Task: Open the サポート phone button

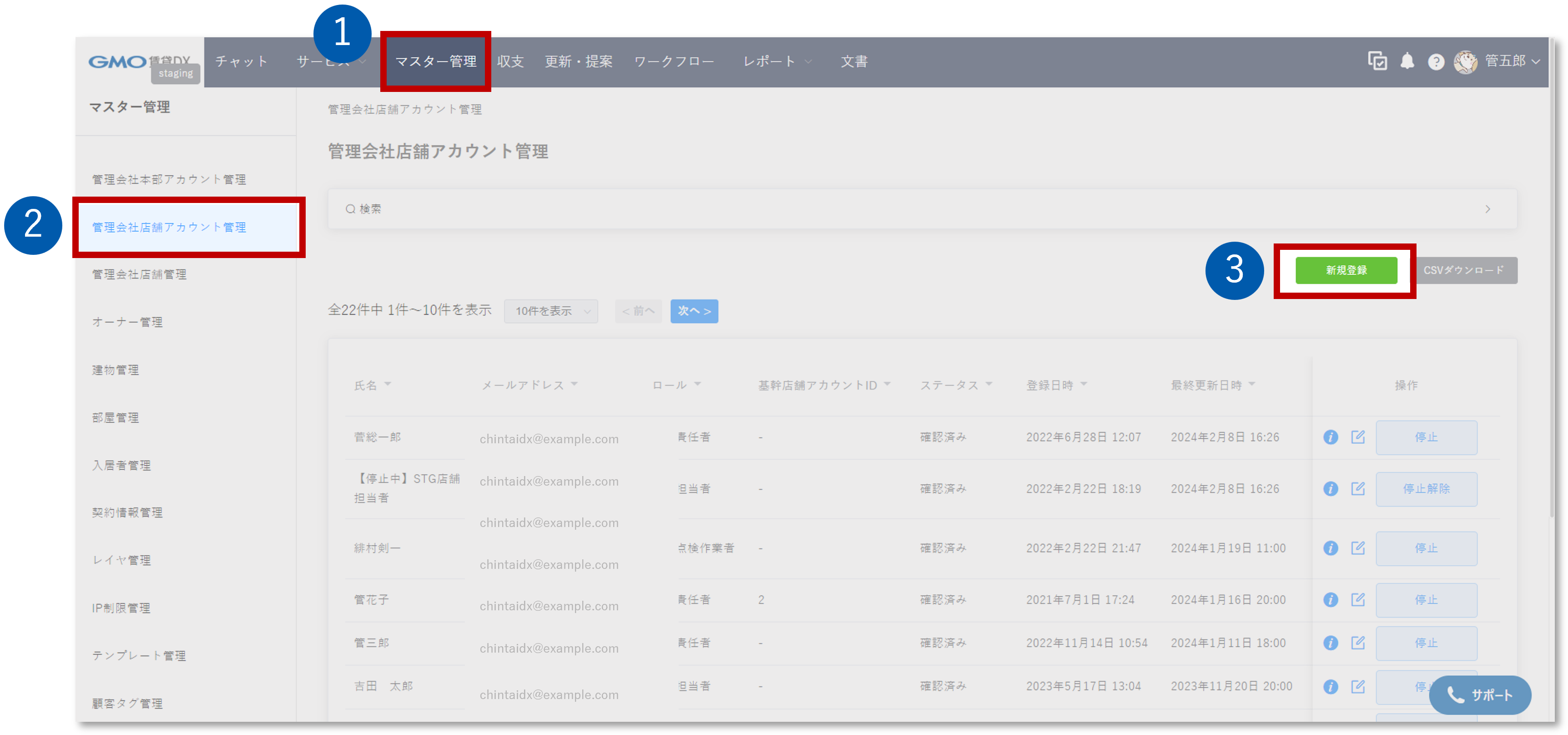Action: [x=1480, y=695]
